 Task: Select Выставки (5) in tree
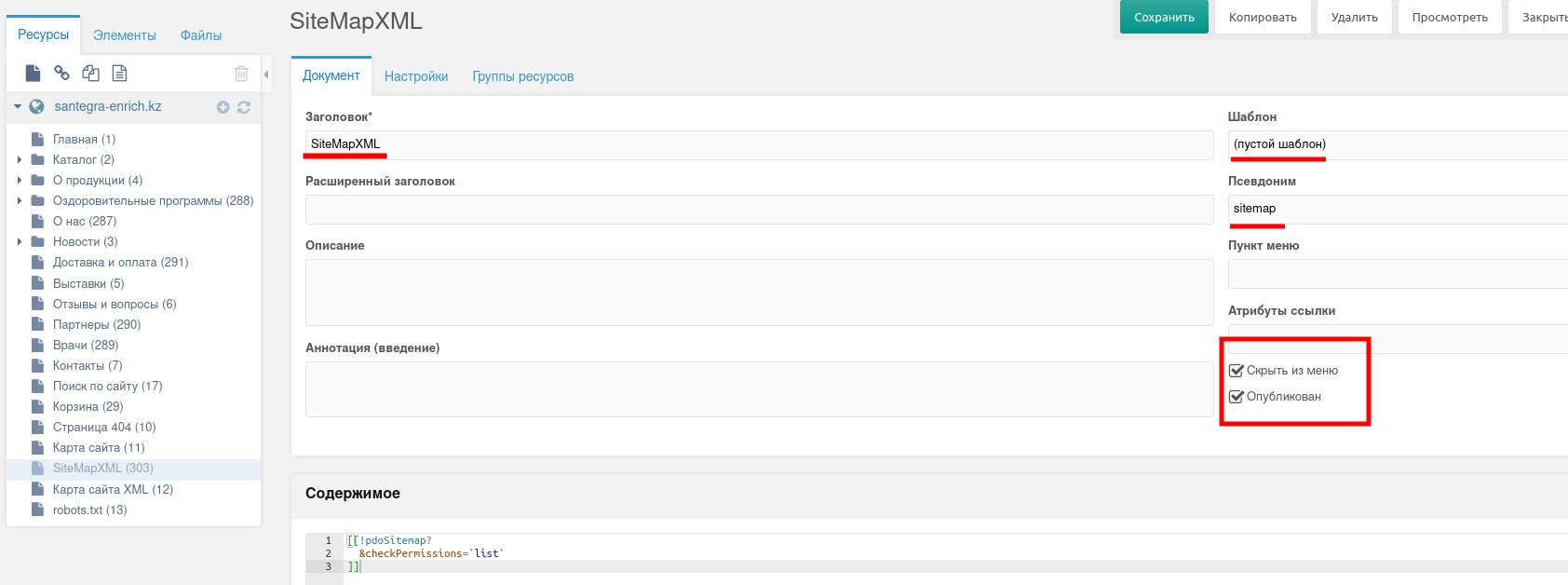(x=88, y=283)
